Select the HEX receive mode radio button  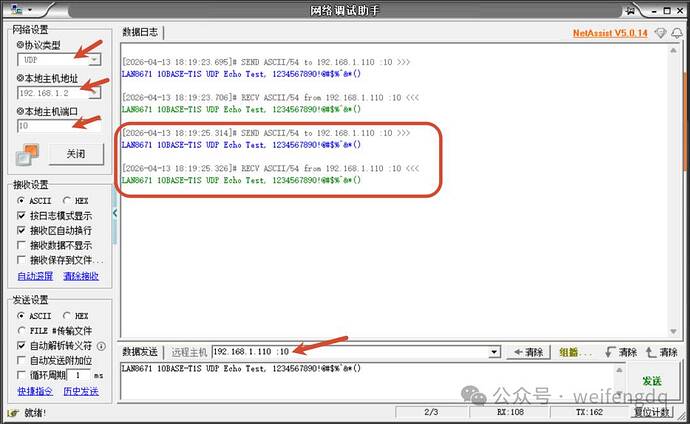(66, 201)
